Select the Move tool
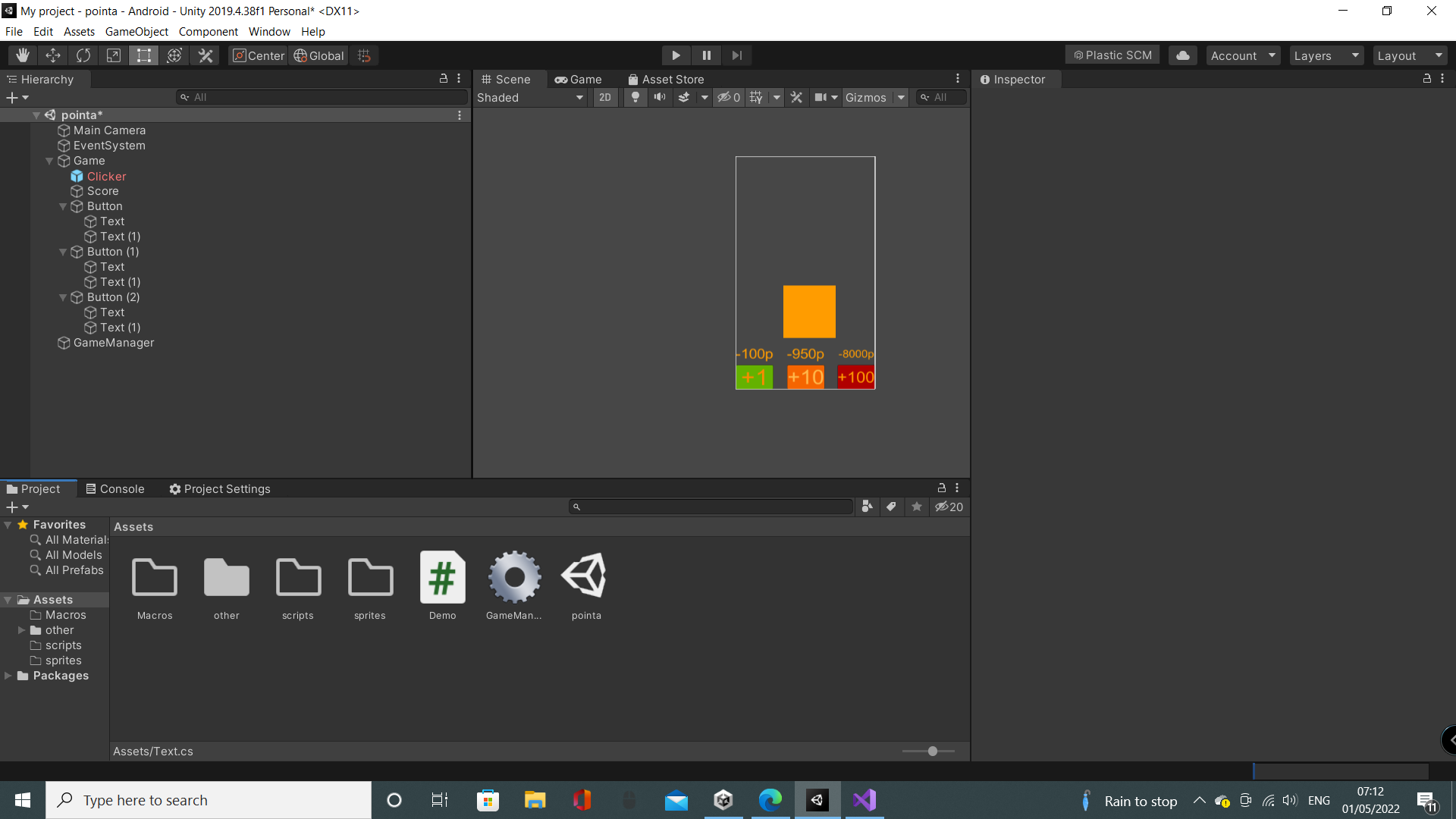Image resolution: width=1456 pixels, height=819 pixels. pos(52,55)
